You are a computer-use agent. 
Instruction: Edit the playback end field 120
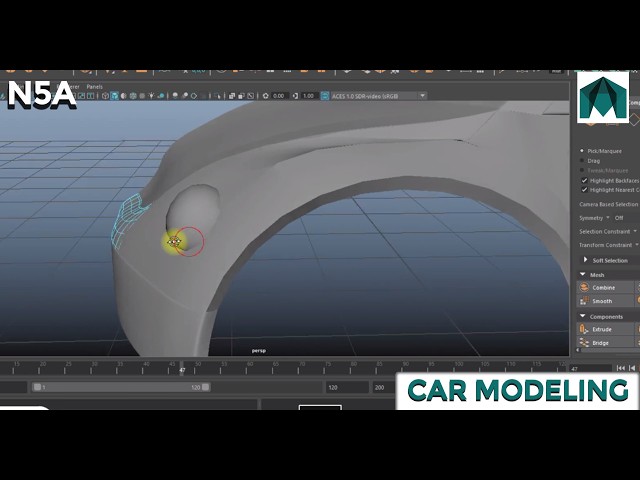tap(346, 387)
